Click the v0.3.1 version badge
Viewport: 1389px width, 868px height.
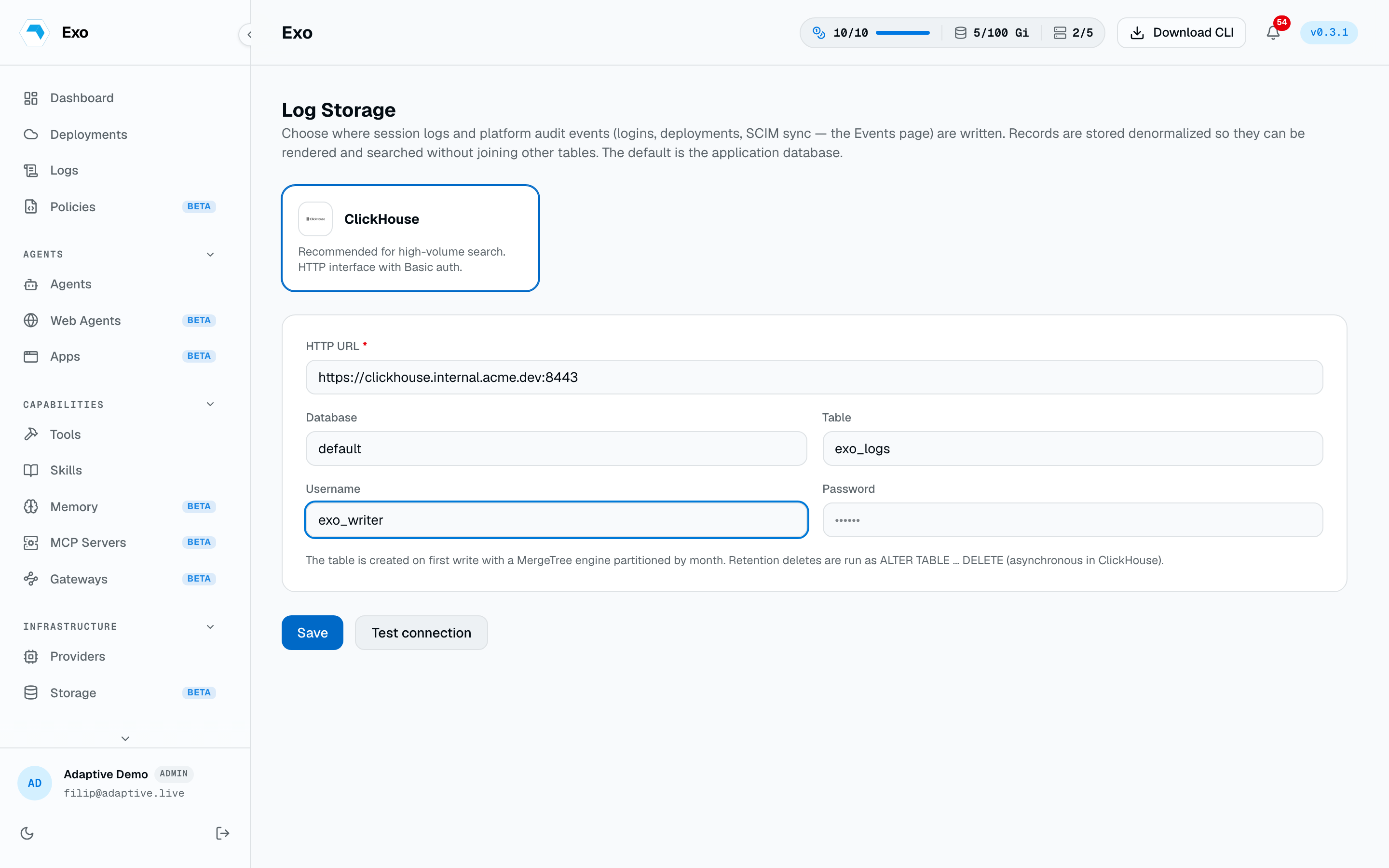(x=1329, y=33)
